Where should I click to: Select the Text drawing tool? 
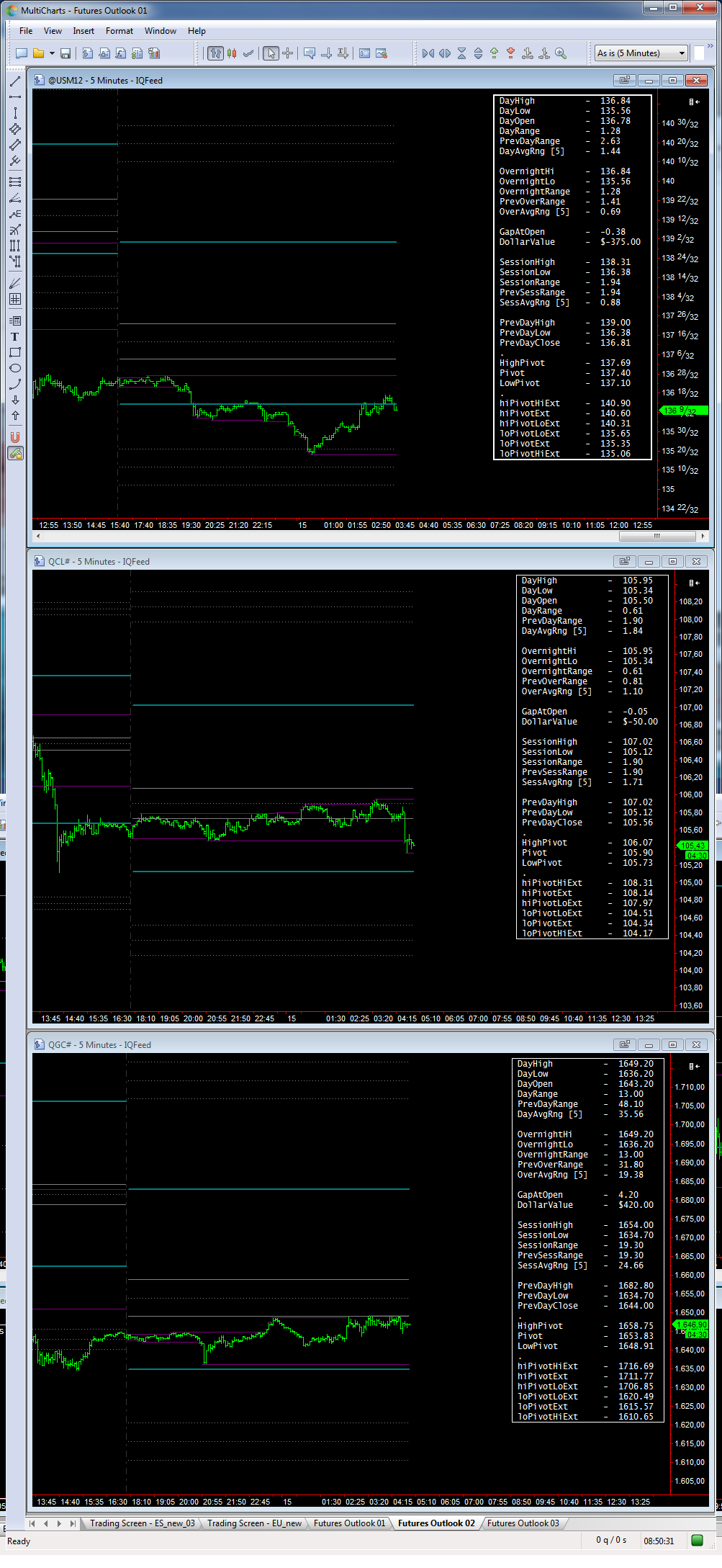(x=14, y=336)
